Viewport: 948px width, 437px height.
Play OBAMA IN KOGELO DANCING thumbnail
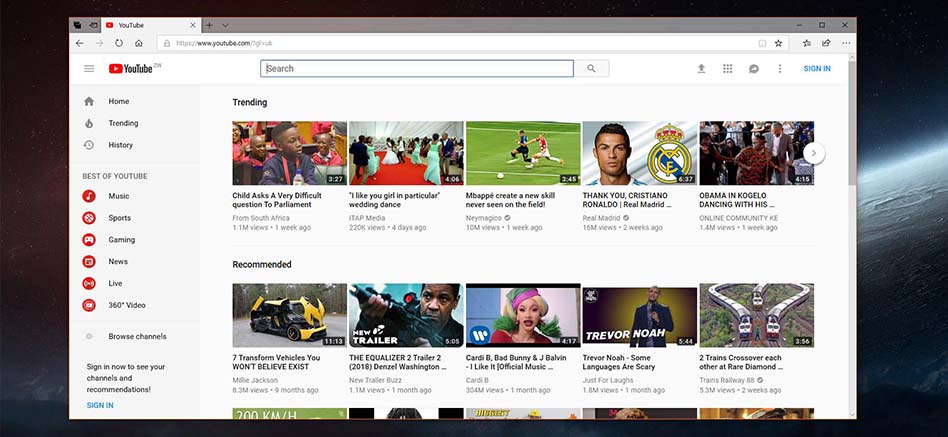(756, 153)
